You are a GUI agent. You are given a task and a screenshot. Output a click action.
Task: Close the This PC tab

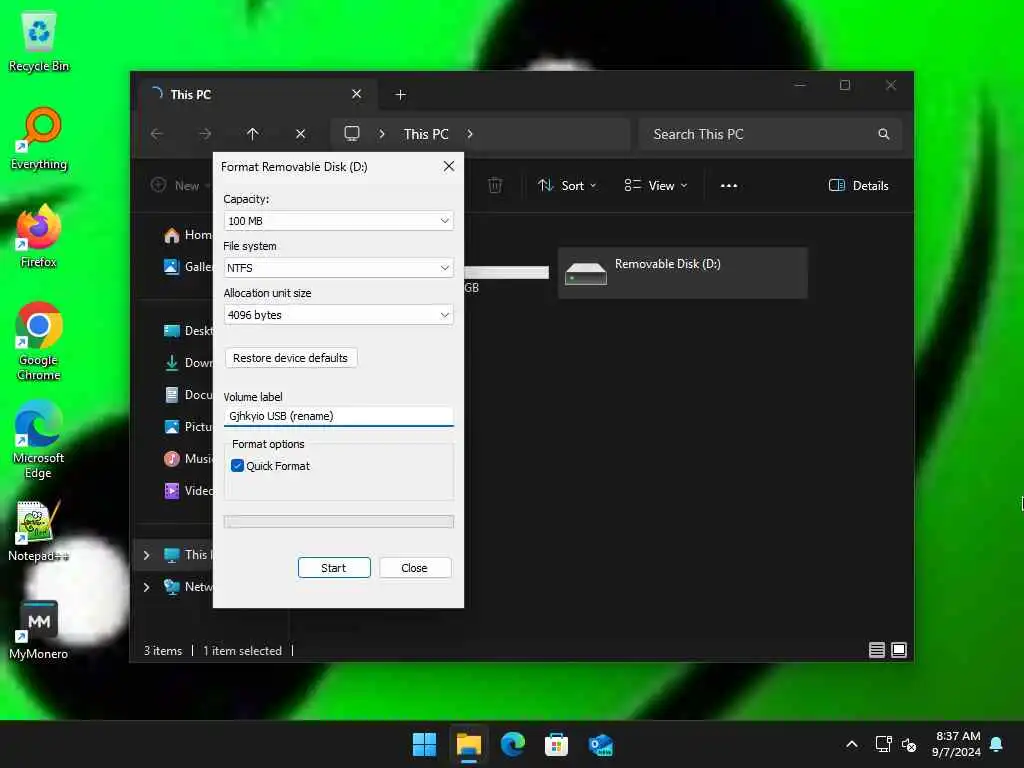pos(357,94)
